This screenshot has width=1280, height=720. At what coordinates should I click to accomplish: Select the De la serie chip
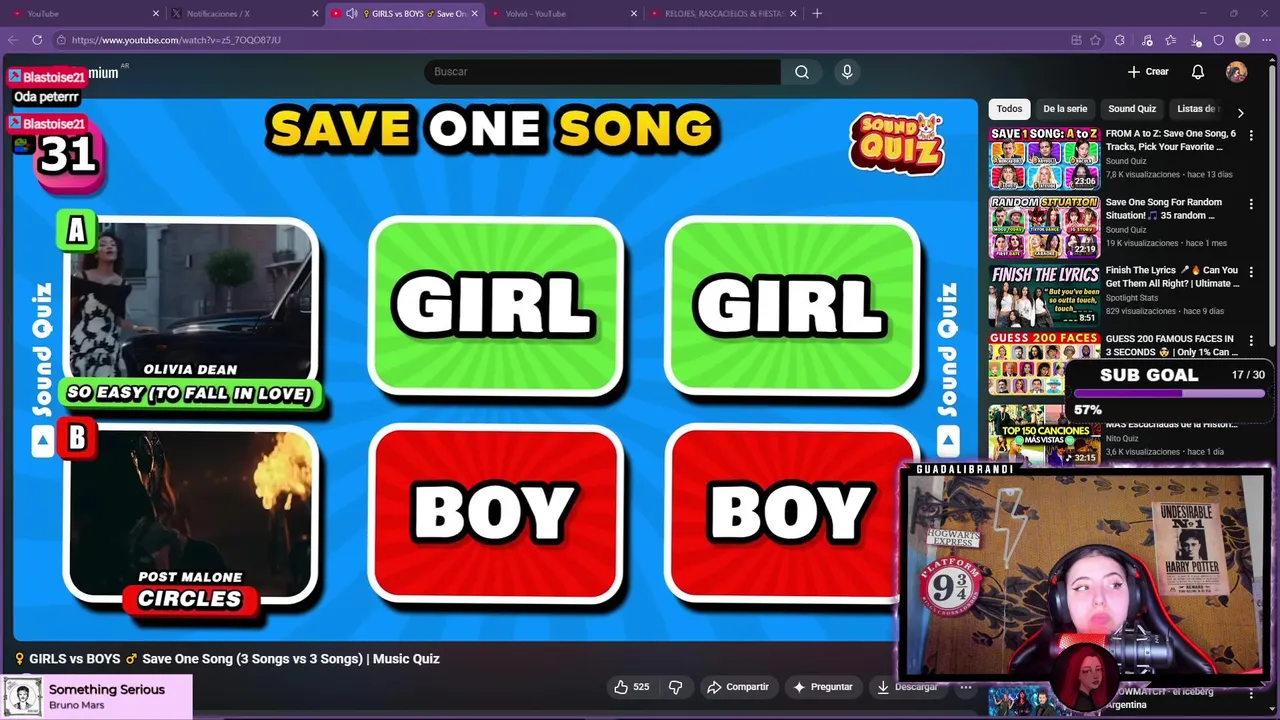click(1065, 109)
